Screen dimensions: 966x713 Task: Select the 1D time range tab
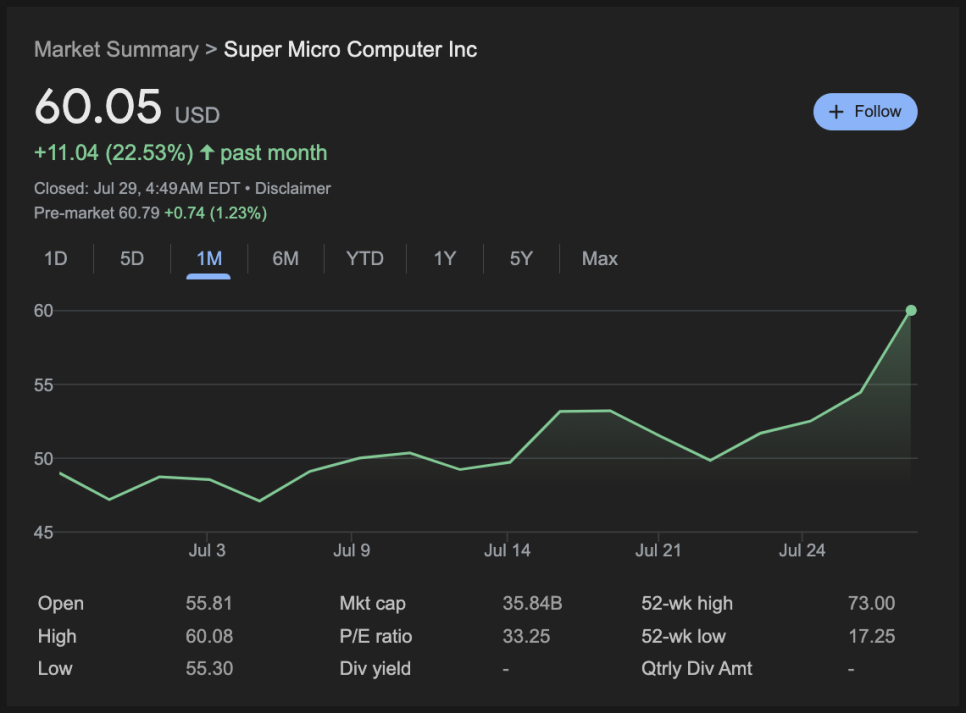point(55,259)
